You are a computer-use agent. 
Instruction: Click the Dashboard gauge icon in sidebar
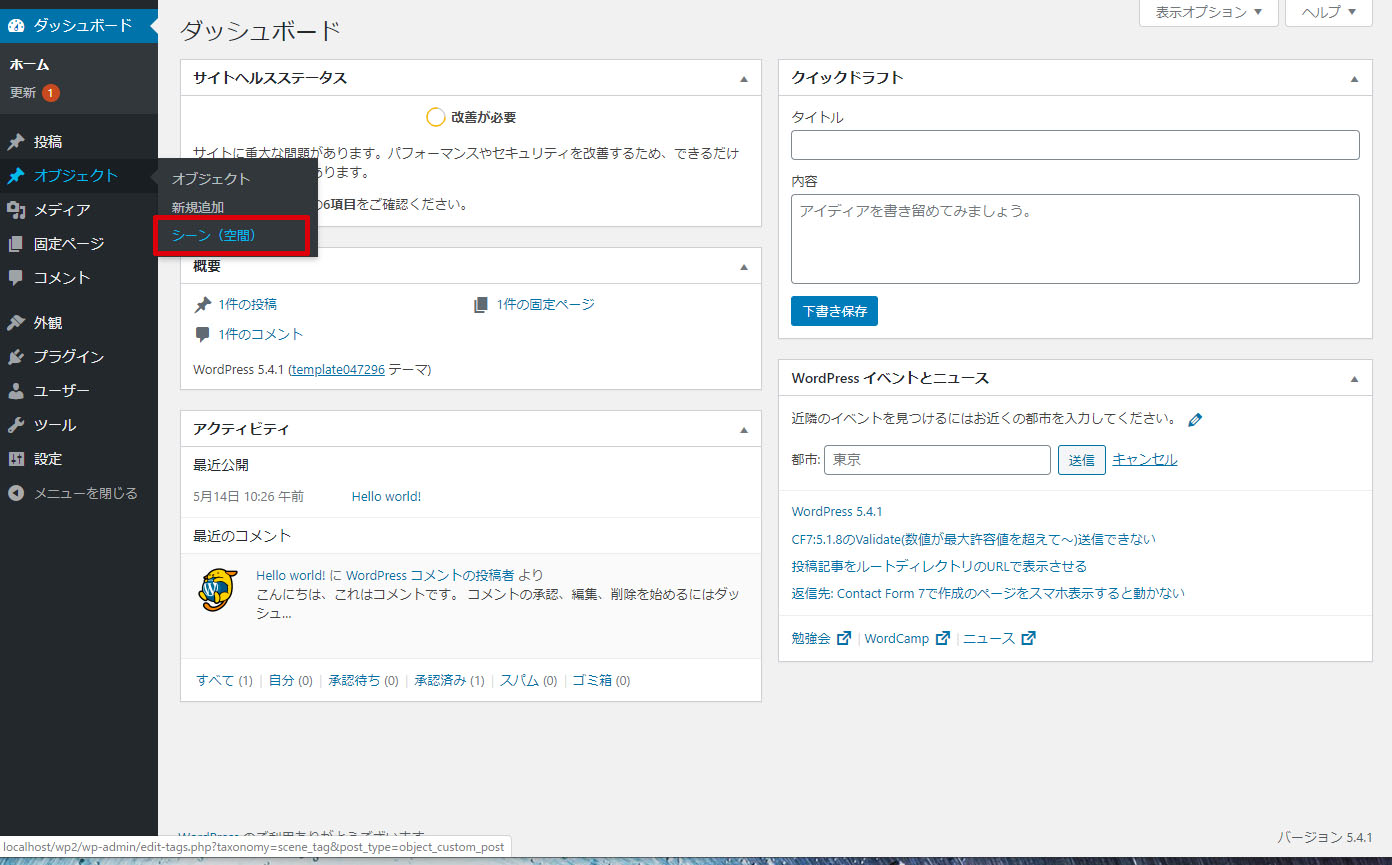[x=16, y=26]
